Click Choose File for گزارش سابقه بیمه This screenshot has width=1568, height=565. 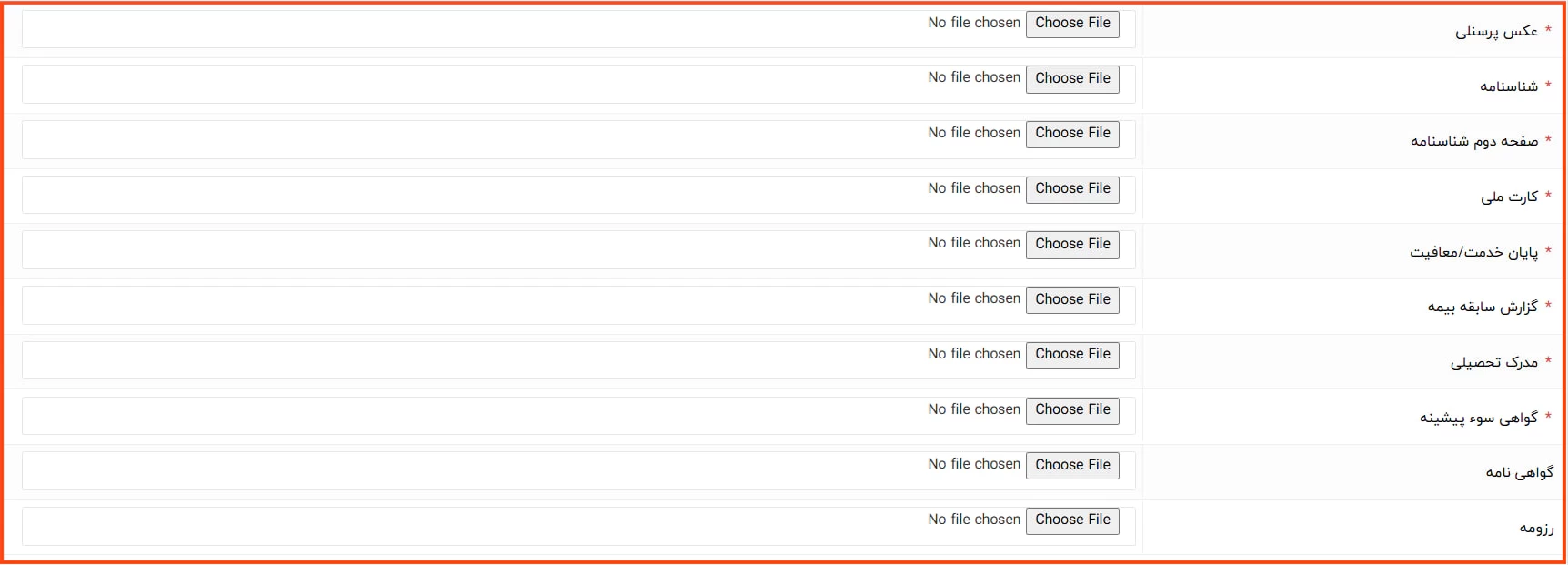pyautogui.click(x=1072, y=299)
